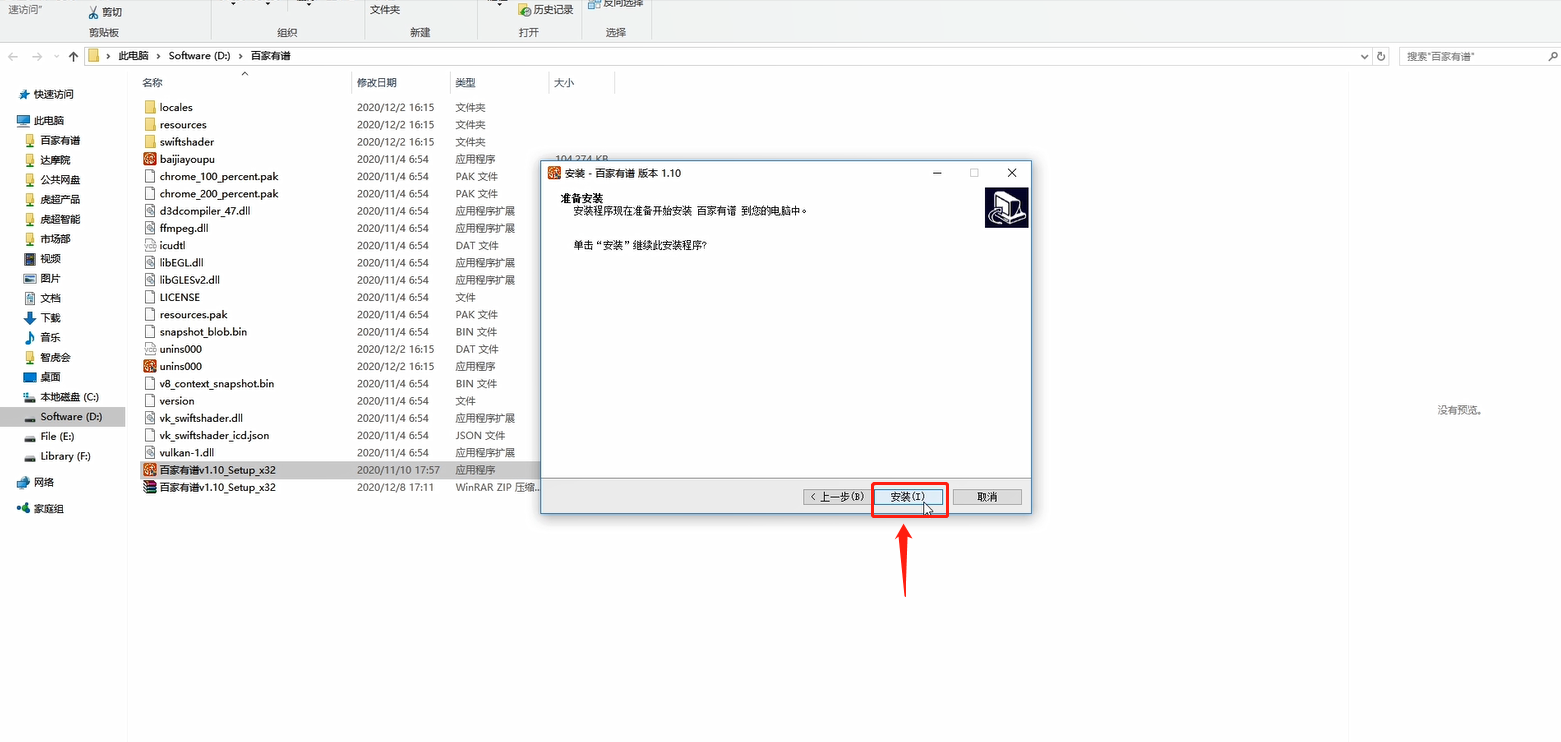The width and height of the screenshot is (1561, 742).
Task: Select the libEGL.dll file name
Action: tap(181, 263)
